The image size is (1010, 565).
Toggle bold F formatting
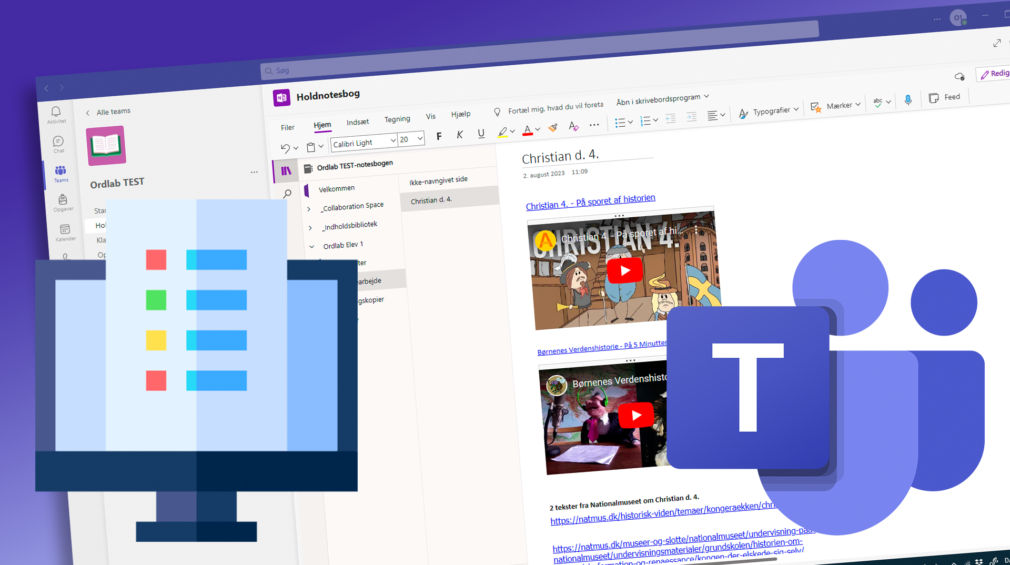[439, 136]
